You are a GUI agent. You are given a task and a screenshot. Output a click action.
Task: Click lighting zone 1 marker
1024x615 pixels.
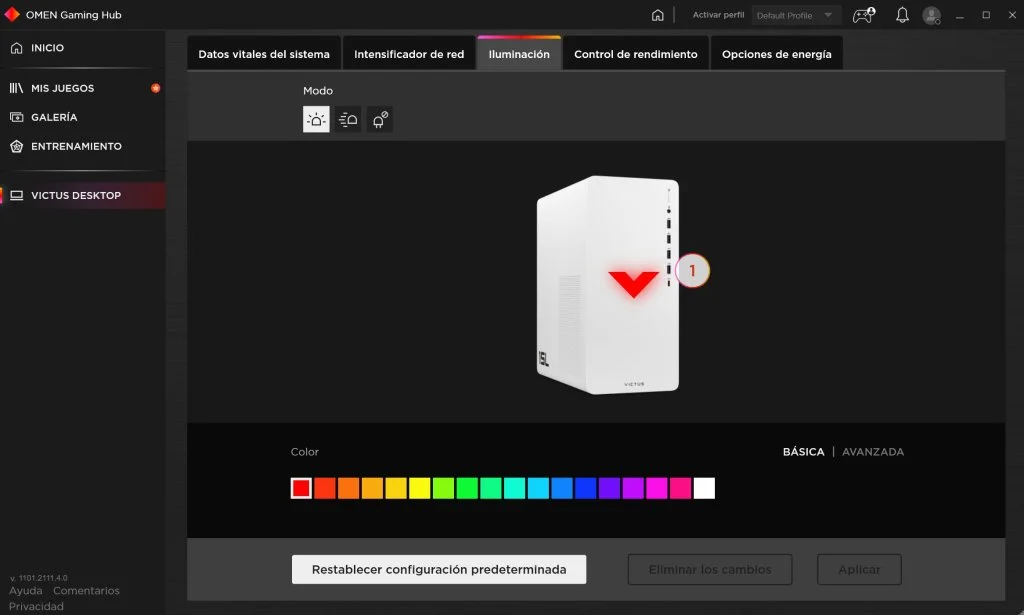(692, 270)
